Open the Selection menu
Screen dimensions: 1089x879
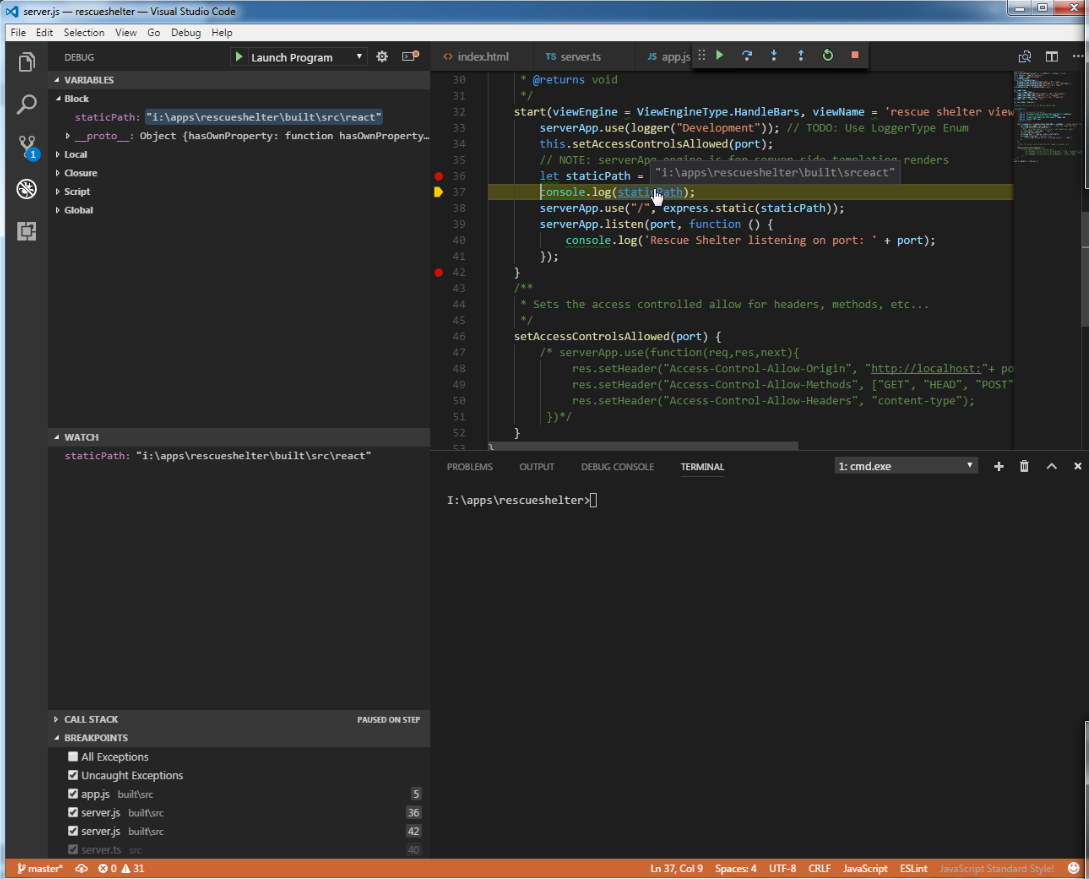84,33
